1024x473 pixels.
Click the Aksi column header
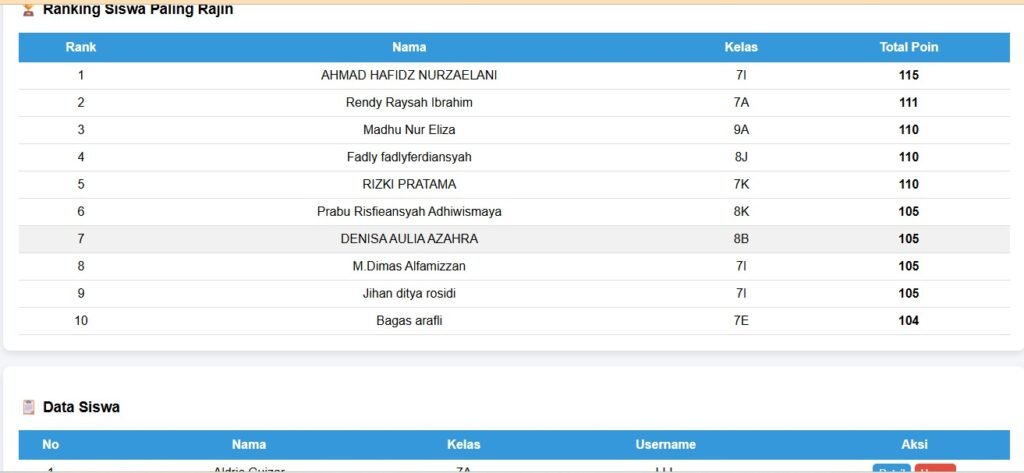(x=914, y=444)
